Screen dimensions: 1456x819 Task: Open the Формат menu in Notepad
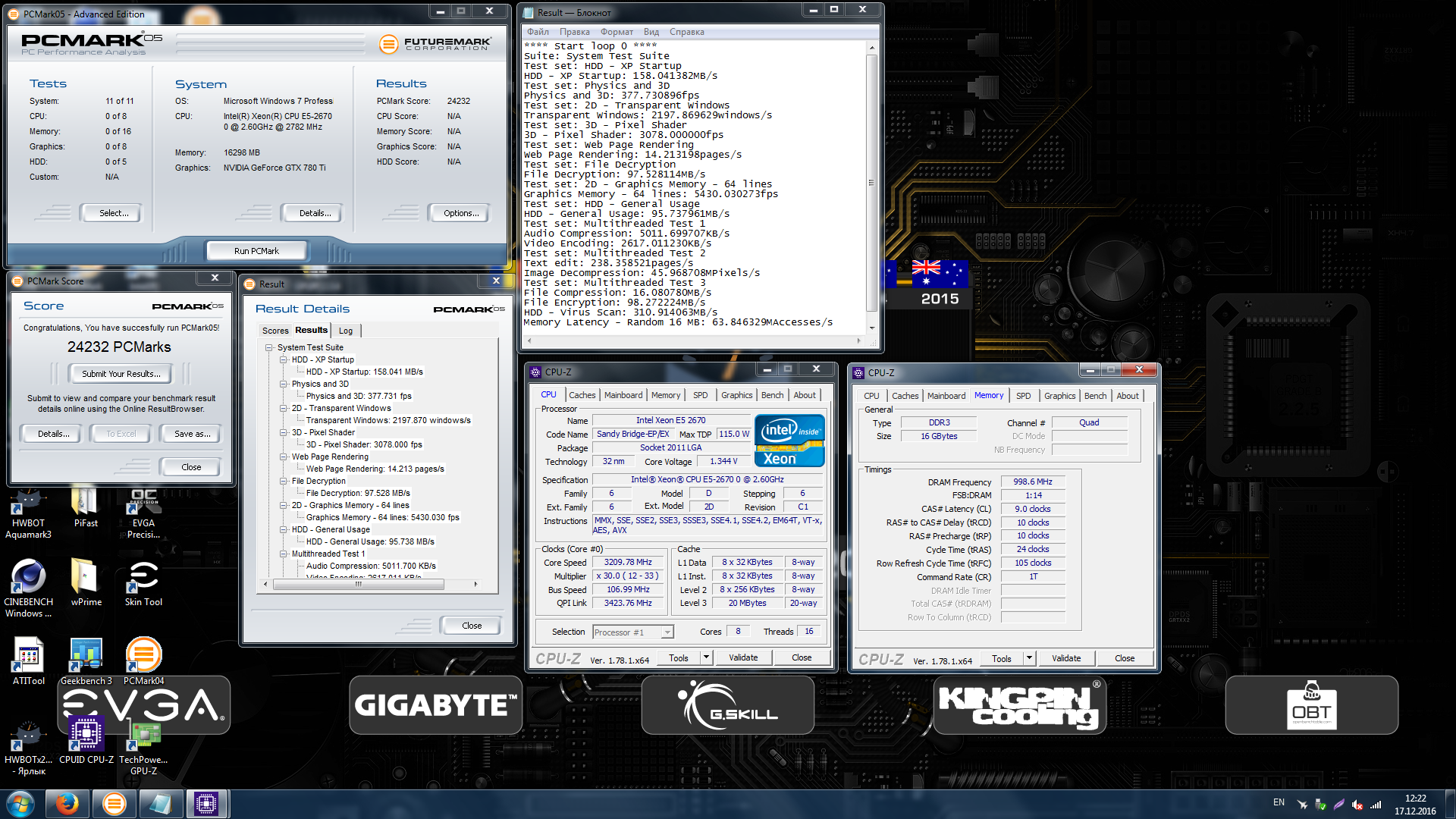617,32
